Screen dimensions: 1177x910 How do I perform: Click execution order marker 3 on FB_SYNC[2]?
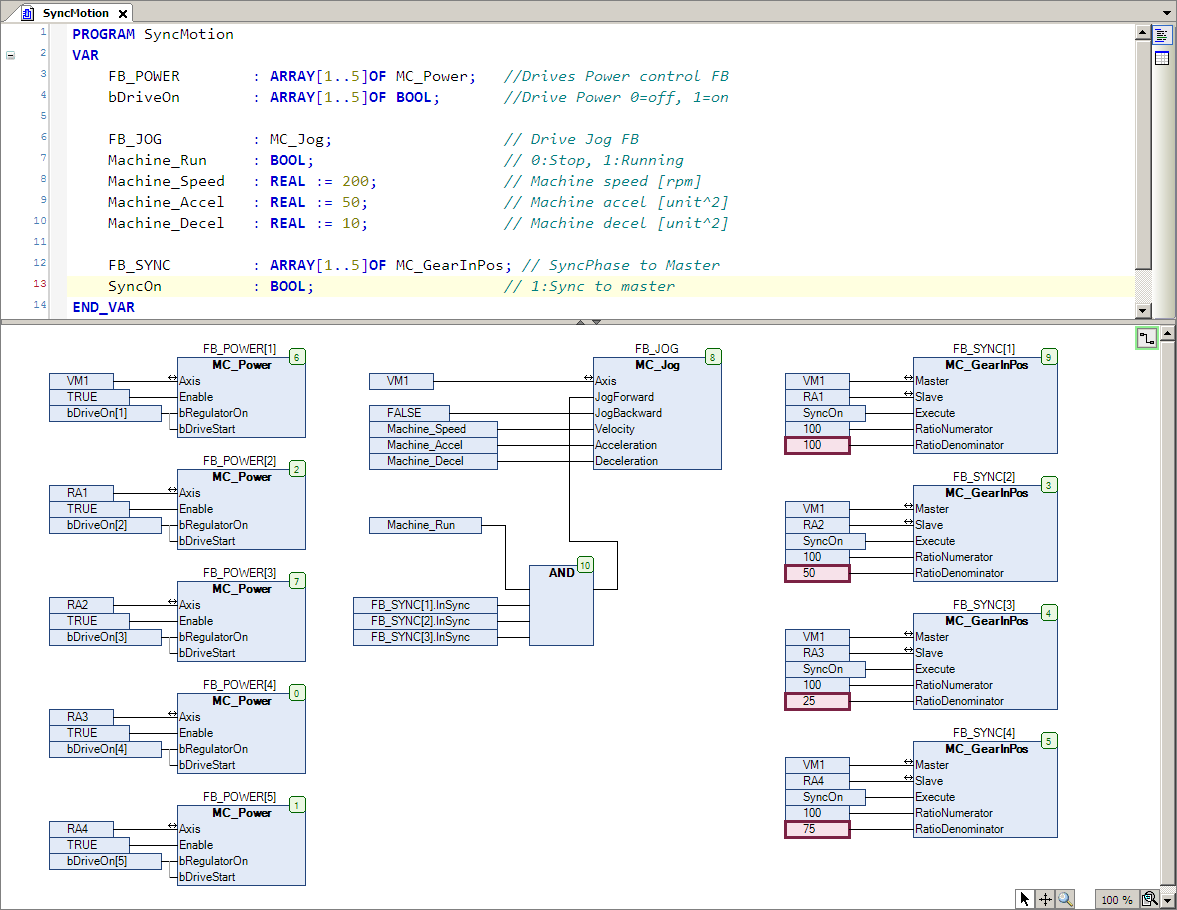[x=1049, y=484]
